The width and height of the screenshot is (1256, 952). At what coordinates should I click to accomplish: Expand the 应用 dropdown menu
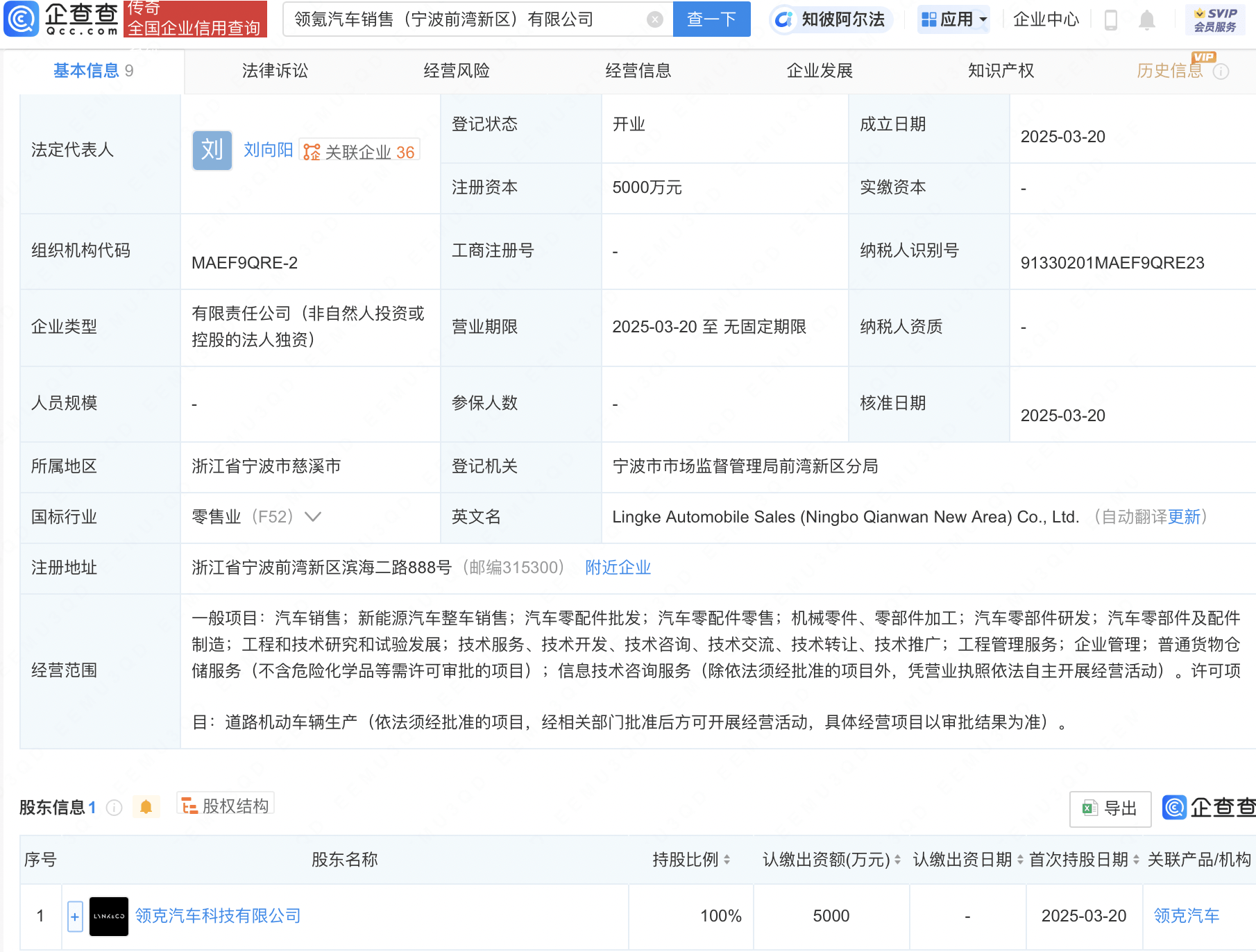[953, 19]
